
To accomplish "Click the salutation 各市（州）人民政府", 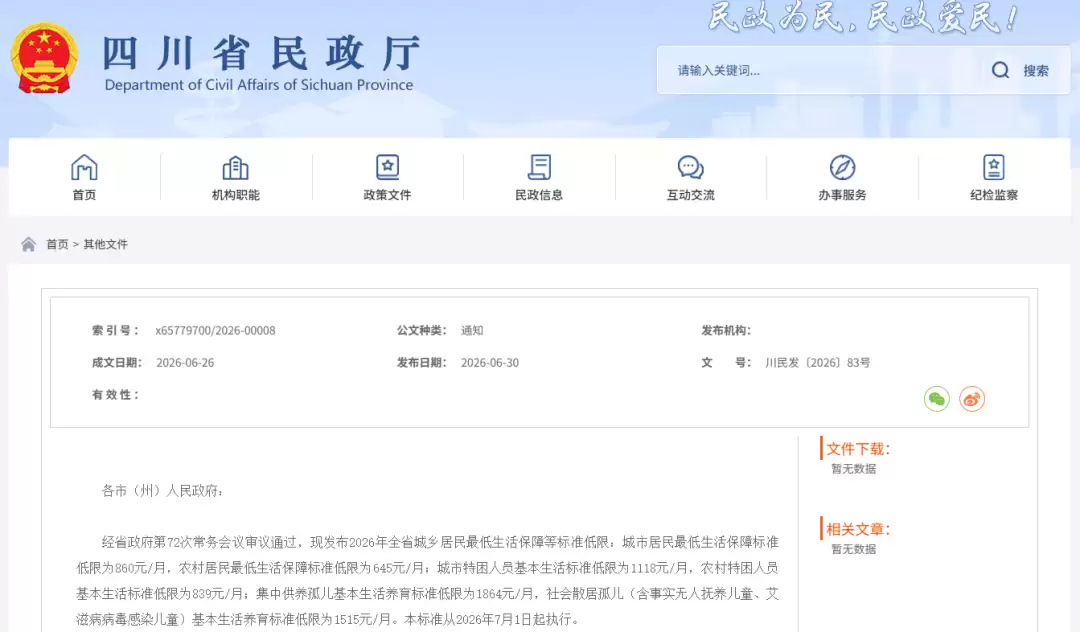I will point(163,491).
